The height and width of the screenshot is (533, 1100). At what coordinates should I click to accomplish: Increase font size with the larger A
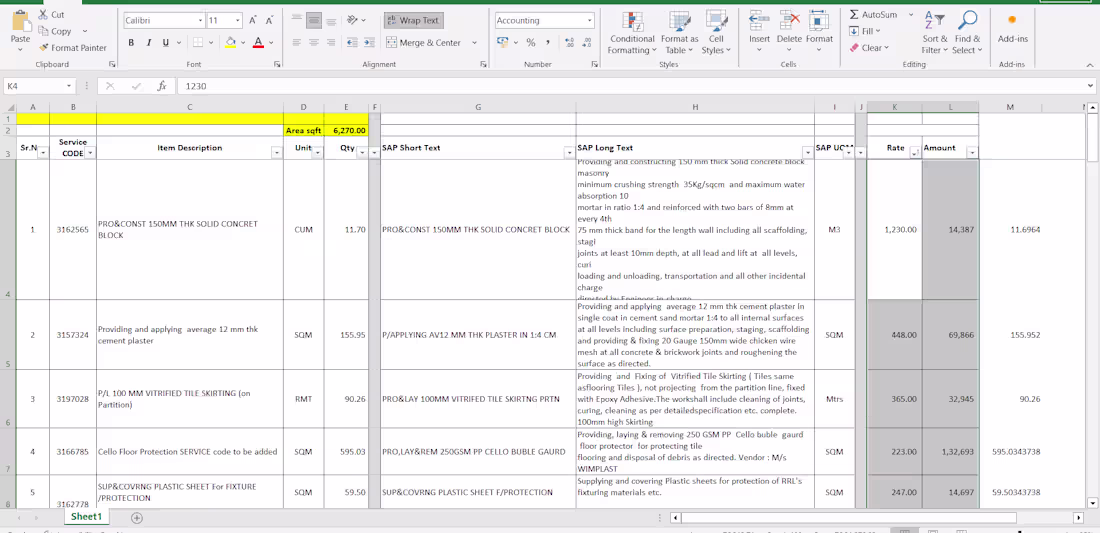pyautogui.click(x=253, y=20)
